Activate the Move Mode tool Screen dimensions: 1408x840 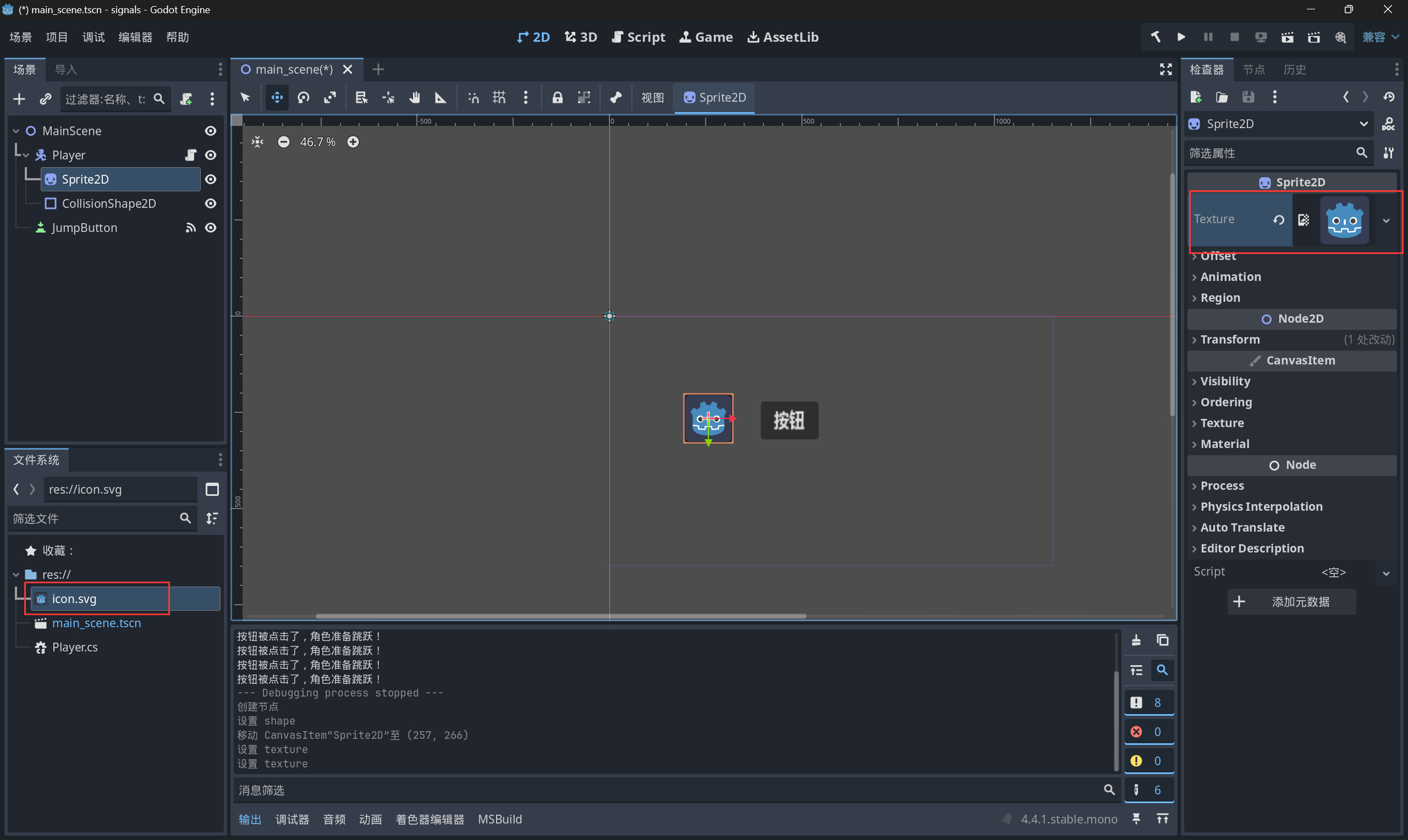pos(277,98)
